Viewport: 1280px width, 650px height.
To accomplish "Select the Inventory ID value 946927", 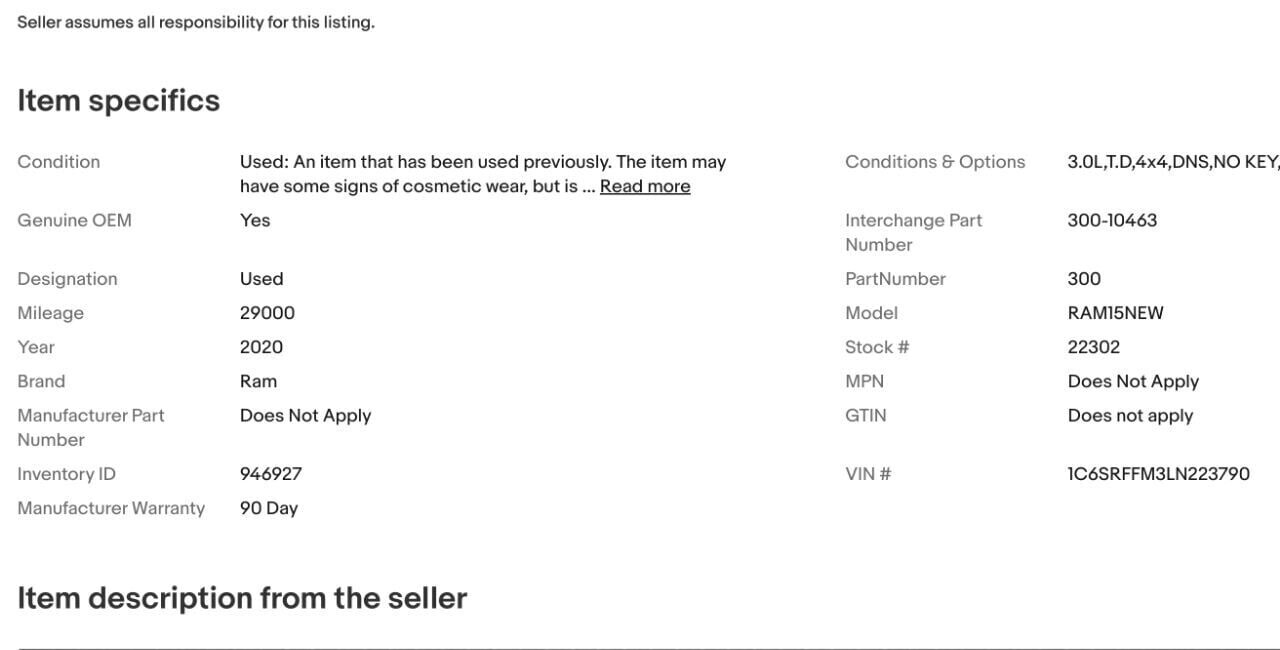I will (x=270, y=474).
